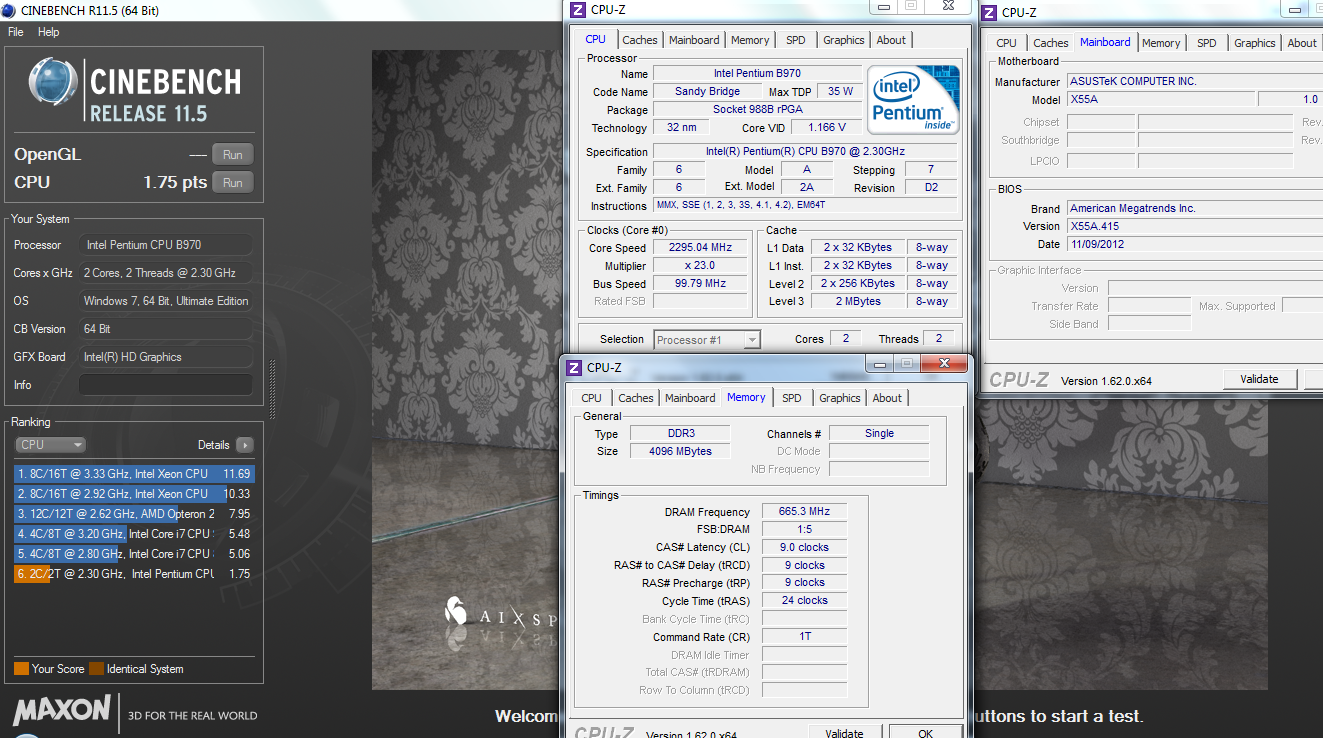Switch to Mainboard tab in Memory CPU-Z window

tap(690, 398)
